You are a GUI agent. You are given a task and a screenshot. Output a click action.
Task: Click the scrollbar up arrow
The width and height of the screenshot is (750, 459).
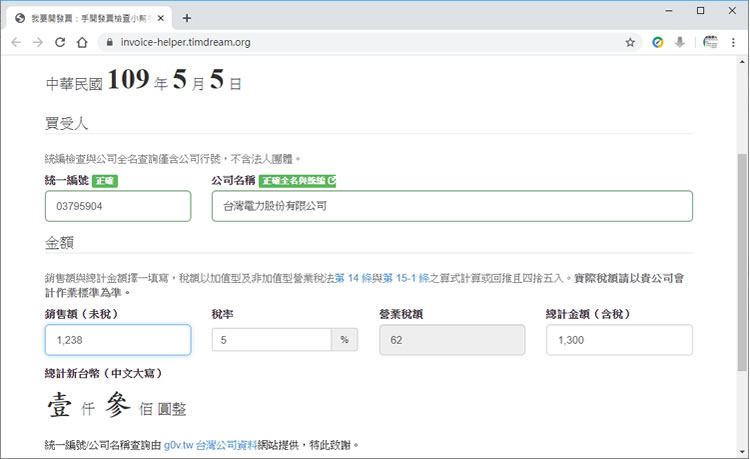(742, 61)
